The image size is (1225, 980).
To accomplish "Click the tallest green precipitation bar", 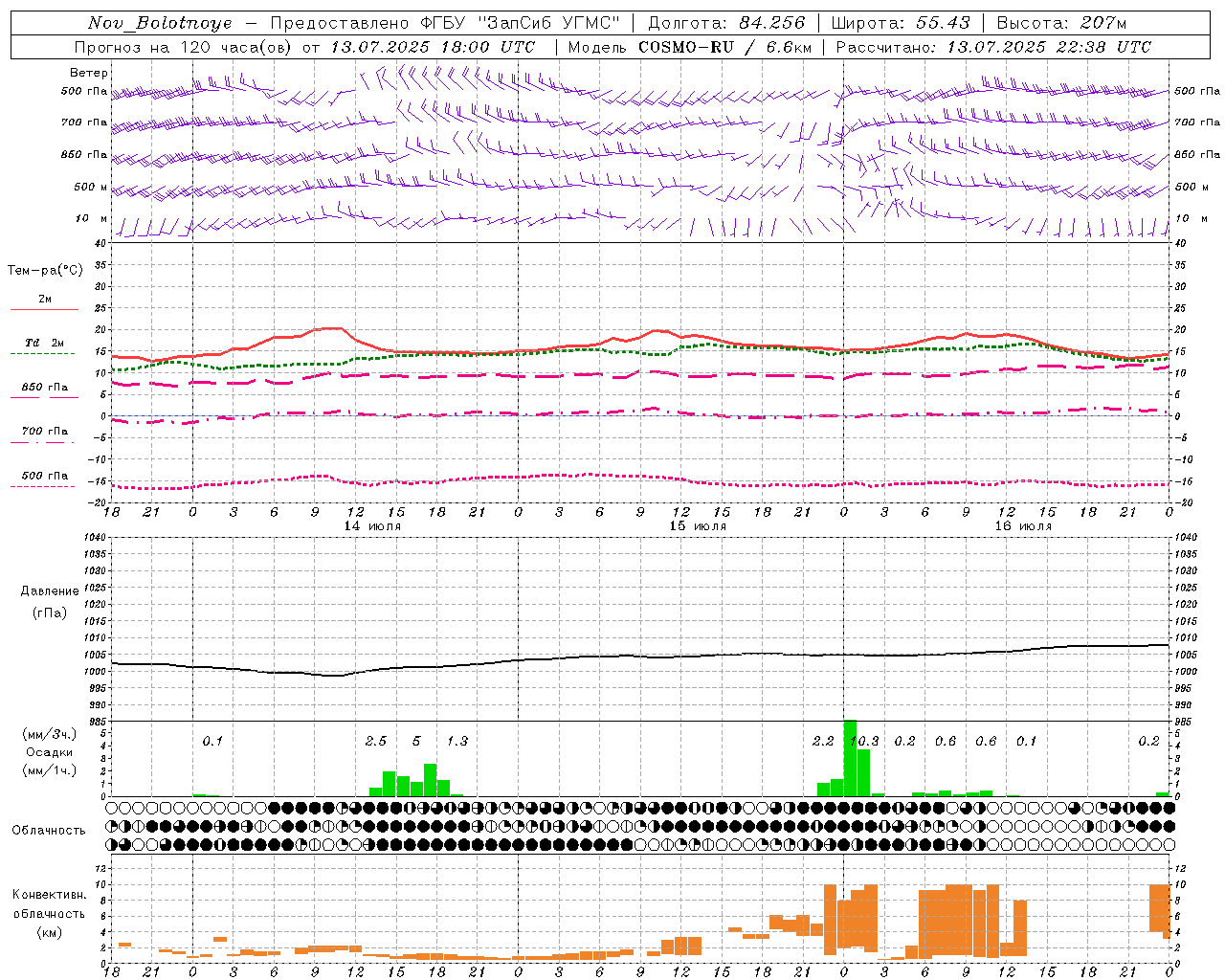I will point(850,758).
